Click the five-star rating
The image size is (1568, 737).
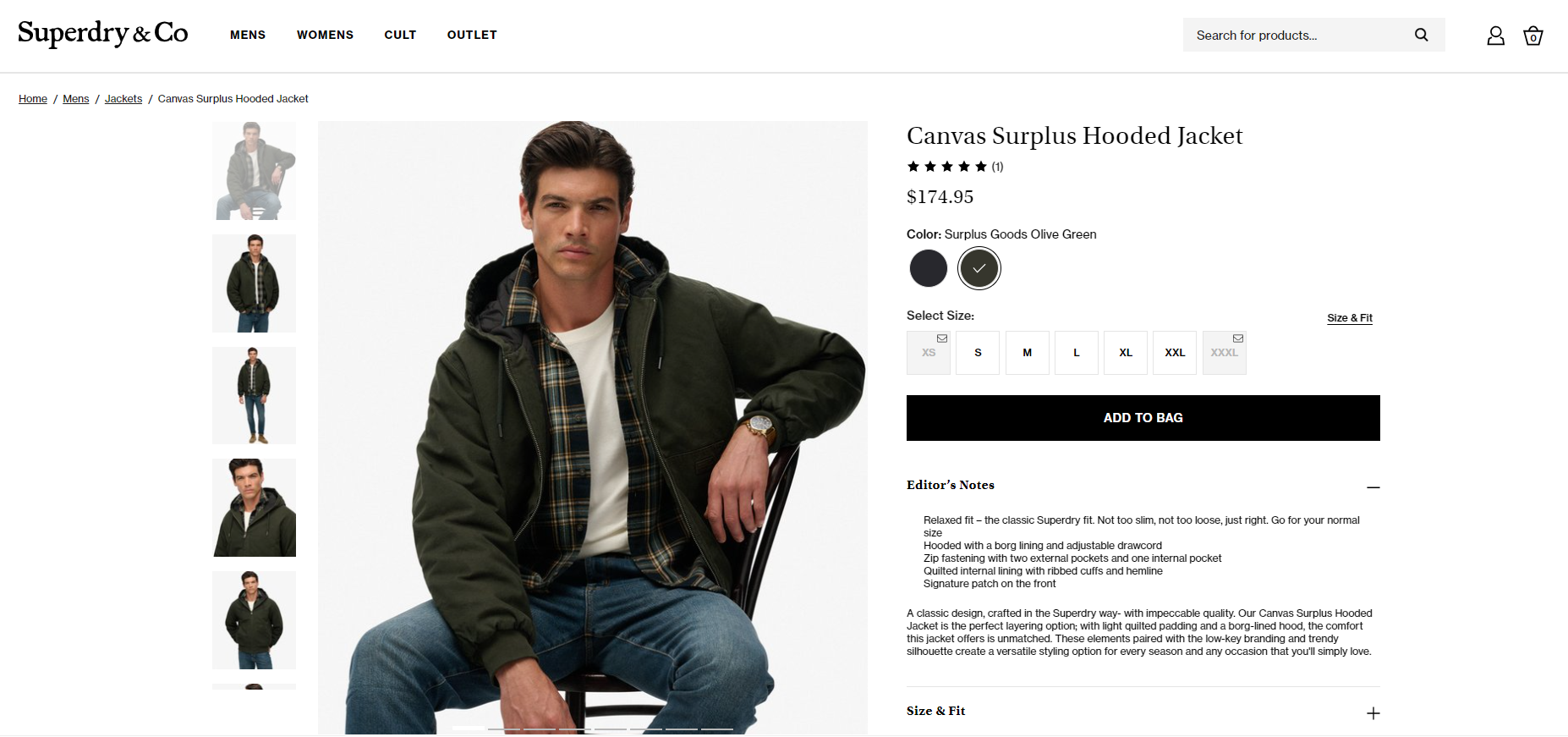pyautogui.click(x=947, y=167)
